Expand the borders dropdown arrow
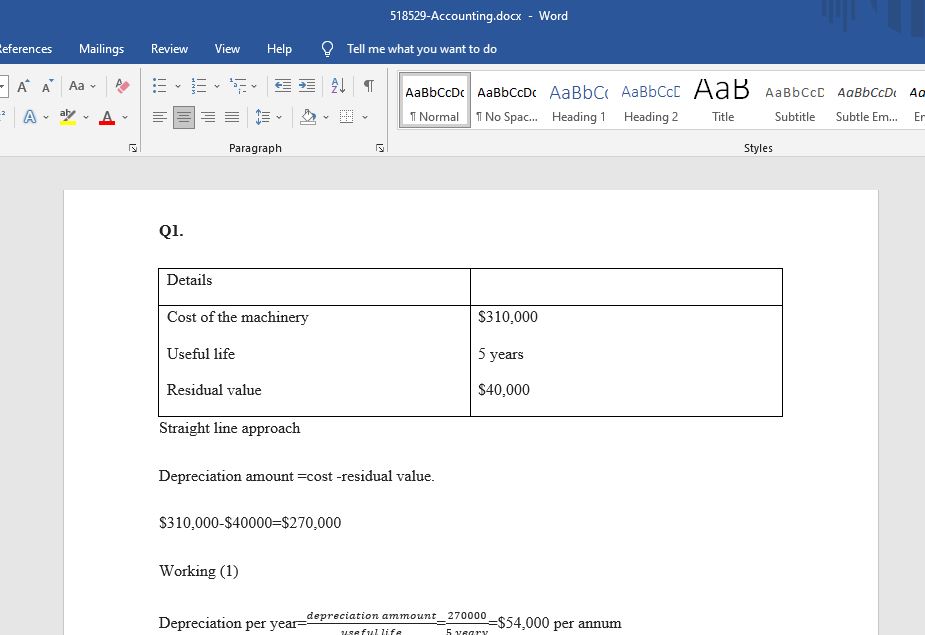The height and width of the screenshot is (635, 925). tap(365, 117)
